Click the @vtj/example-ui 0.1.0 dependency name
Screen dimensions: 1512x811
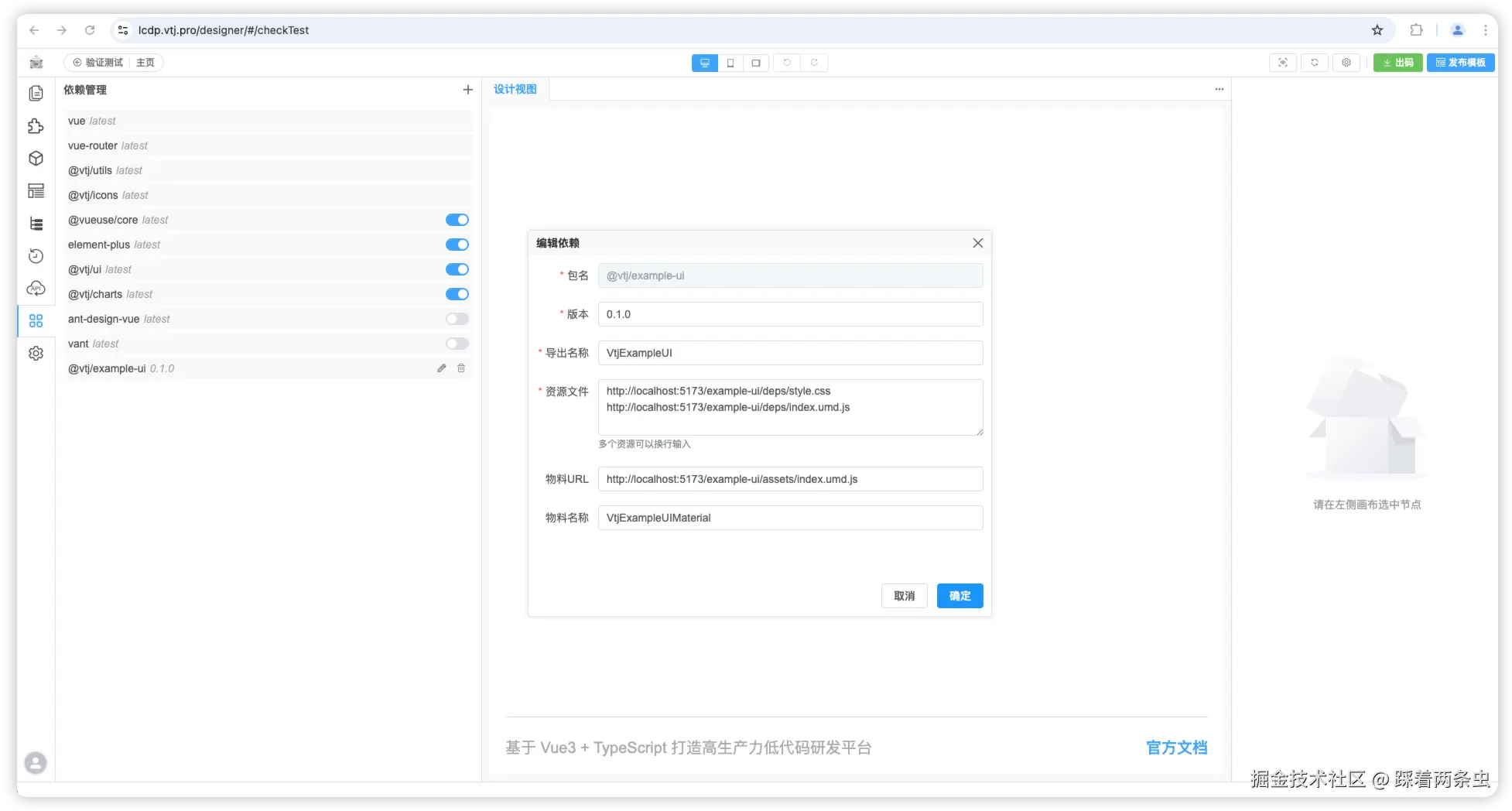pyautogui.click(x=121, y=368)
